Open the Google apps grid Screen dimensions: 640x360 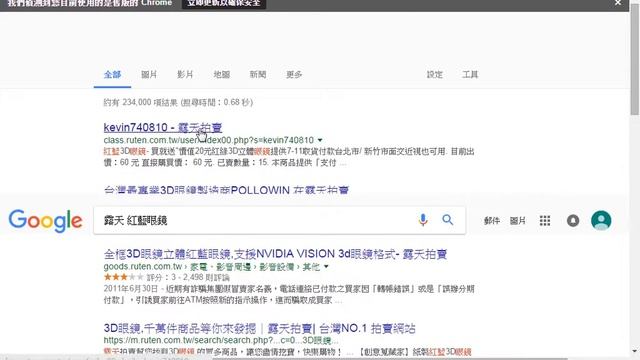coord(545,221)
